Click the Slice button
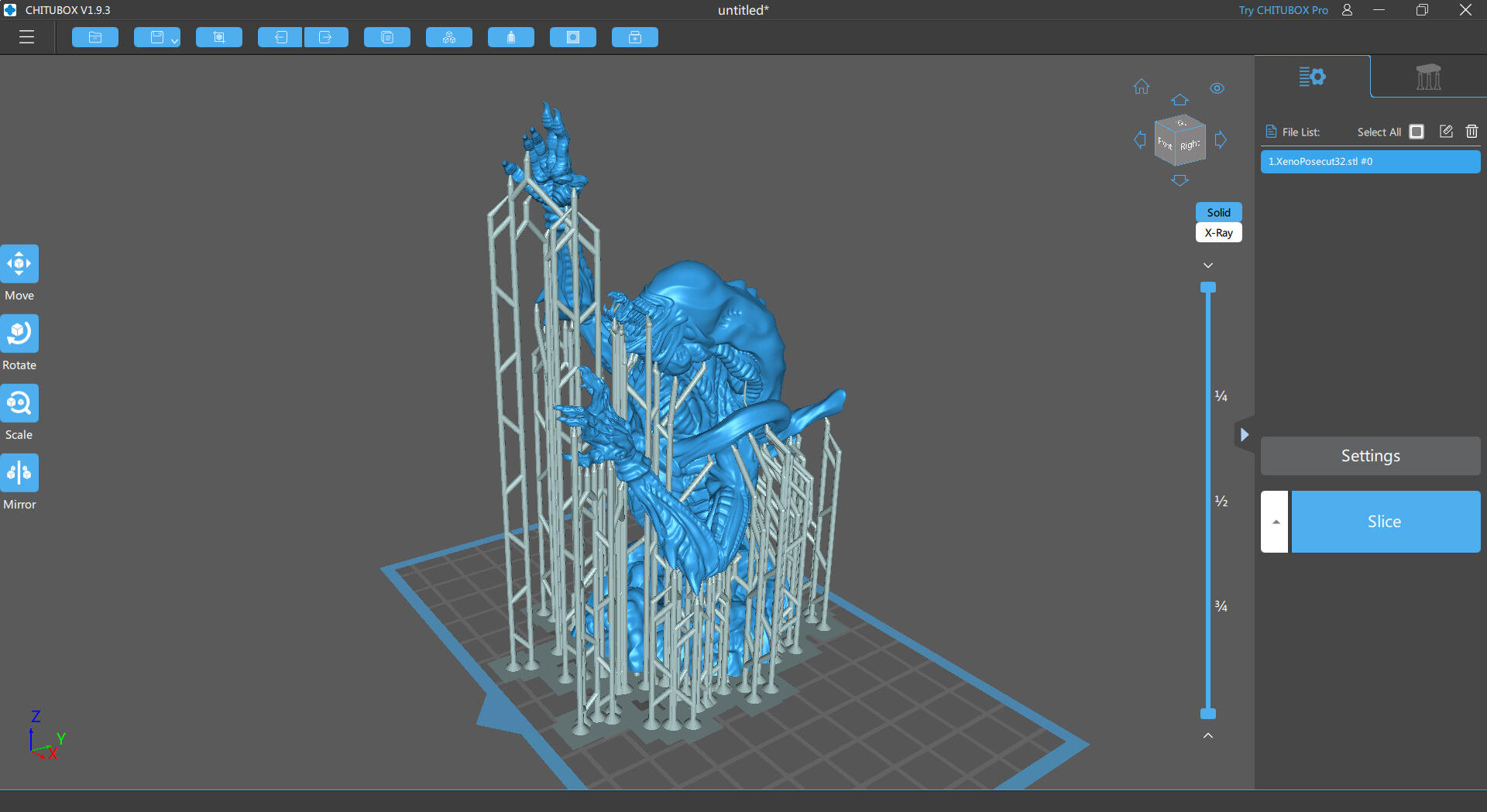This screenshot has width=1487, height=812. click(x=1385, y=522)
